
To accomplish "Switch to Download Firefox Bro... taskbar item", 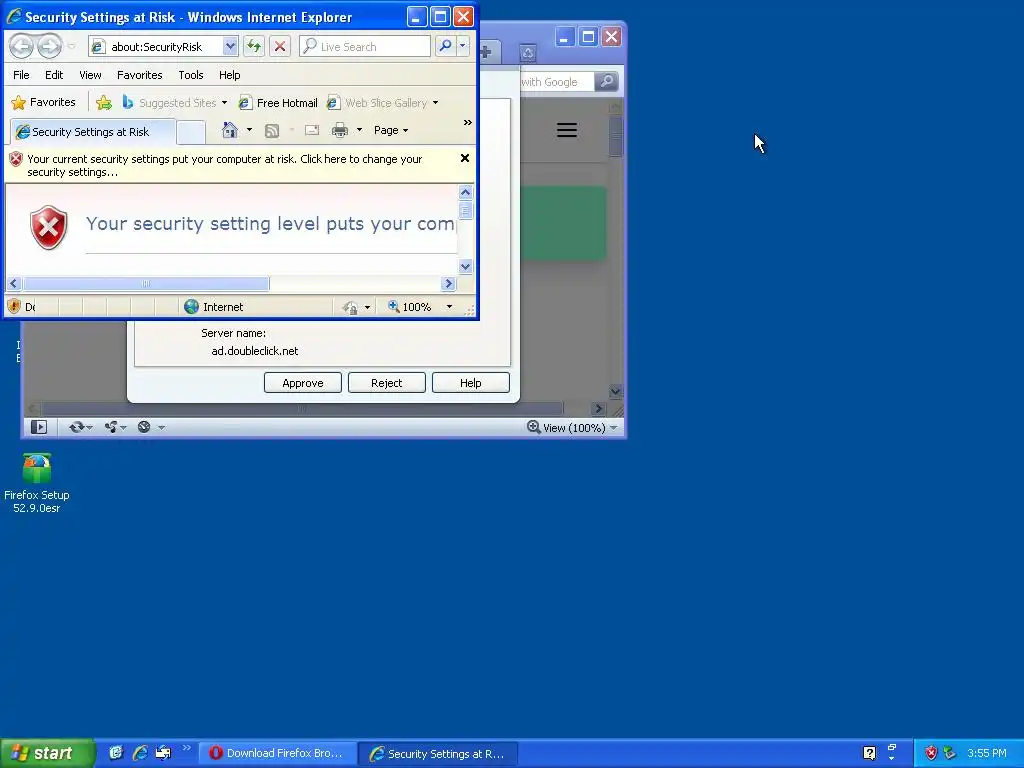I will coord(276,753).
